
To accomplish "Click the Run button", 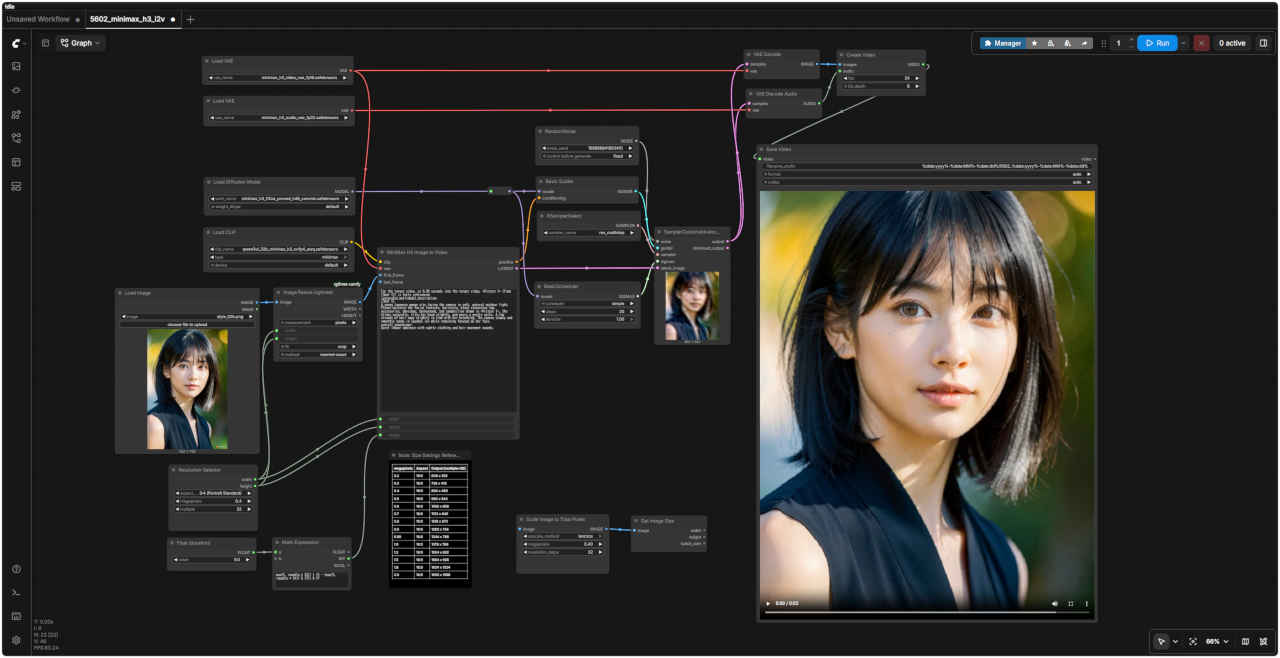I will (1157, 43).
